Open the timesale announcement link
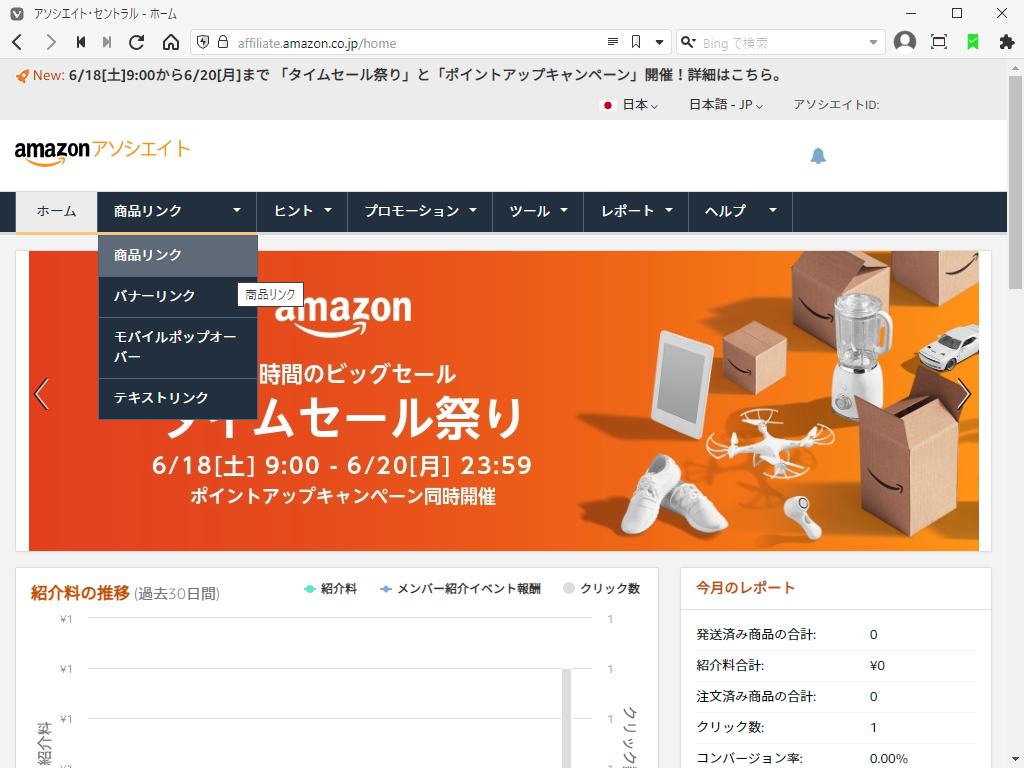This screenshot has height=768, width=1024. [x=426, y=75]
